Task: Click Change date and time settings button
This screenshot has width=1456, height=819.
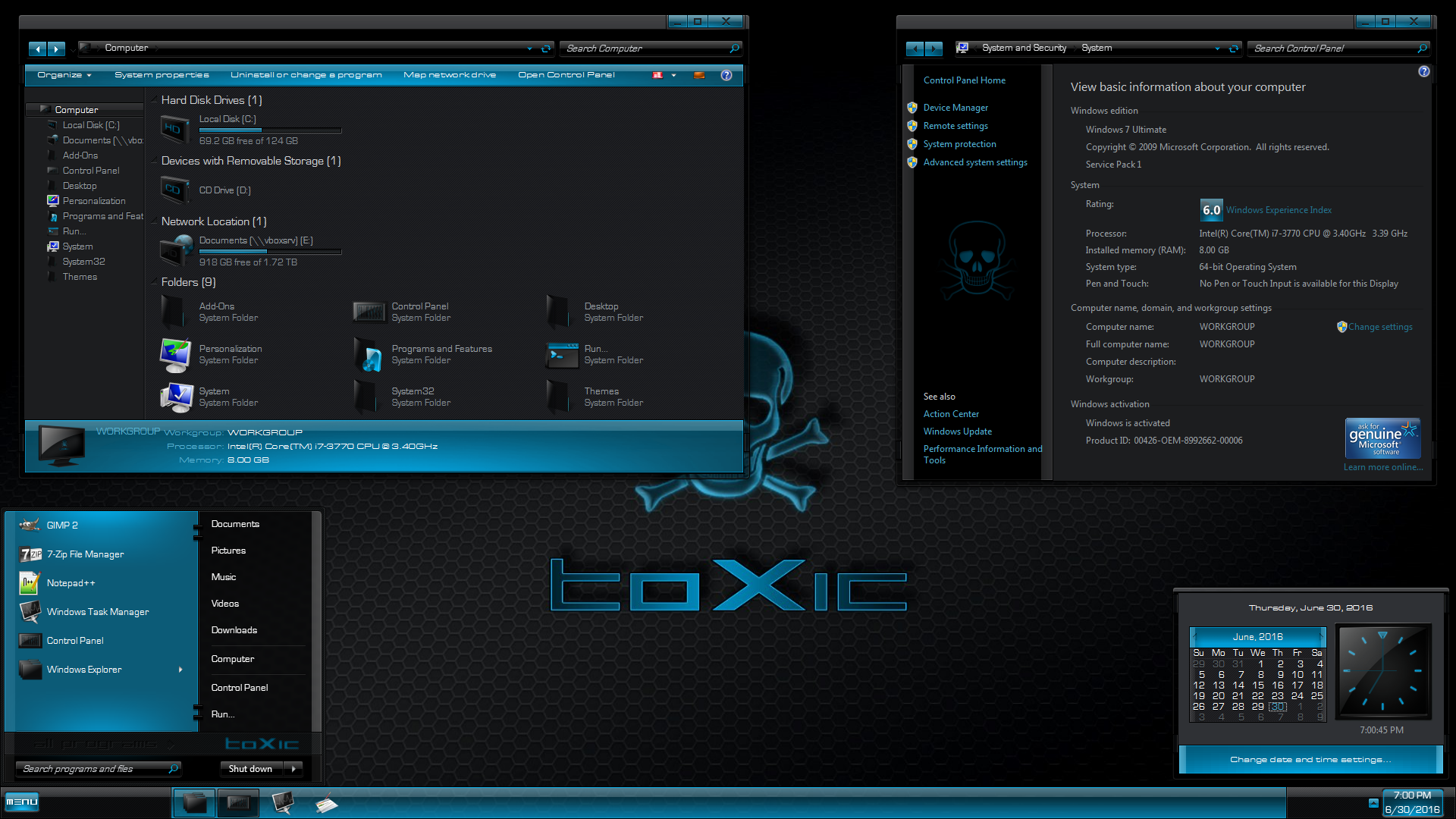Action: [x=1310, y=759]
